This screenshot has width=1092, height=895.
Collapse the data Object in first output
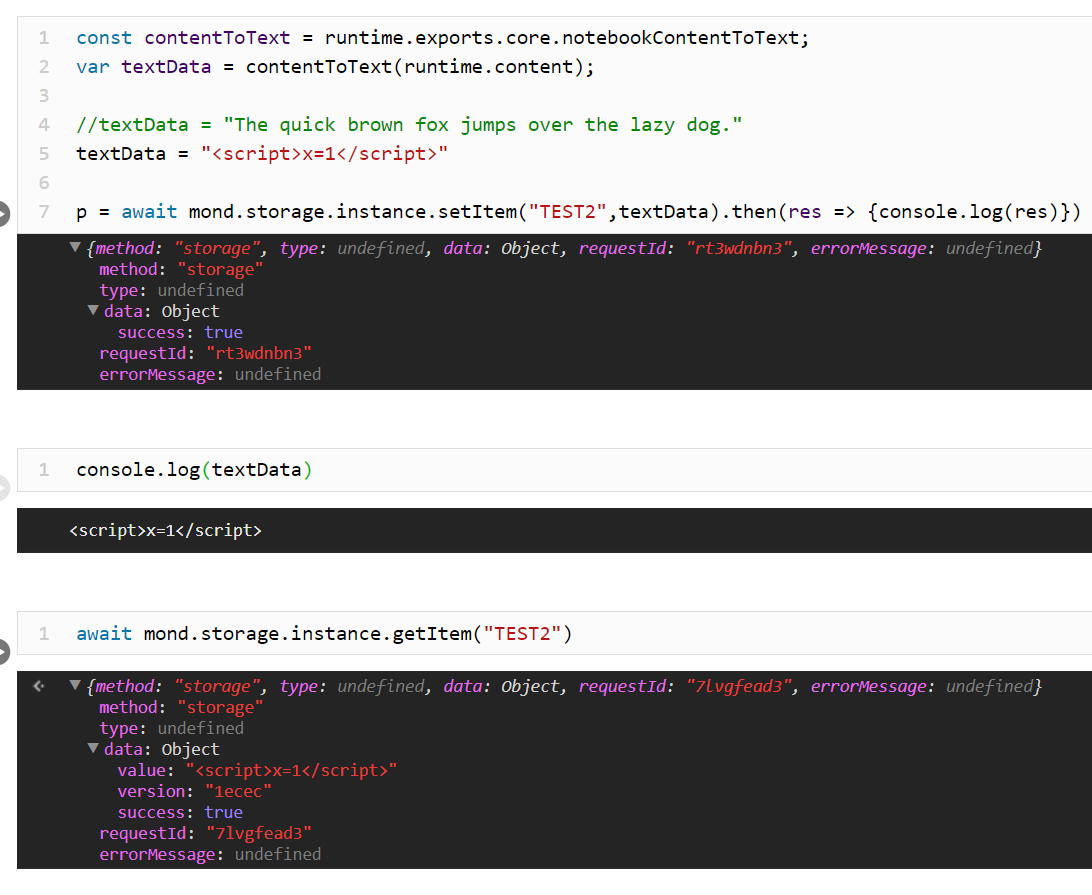(93, 310)
